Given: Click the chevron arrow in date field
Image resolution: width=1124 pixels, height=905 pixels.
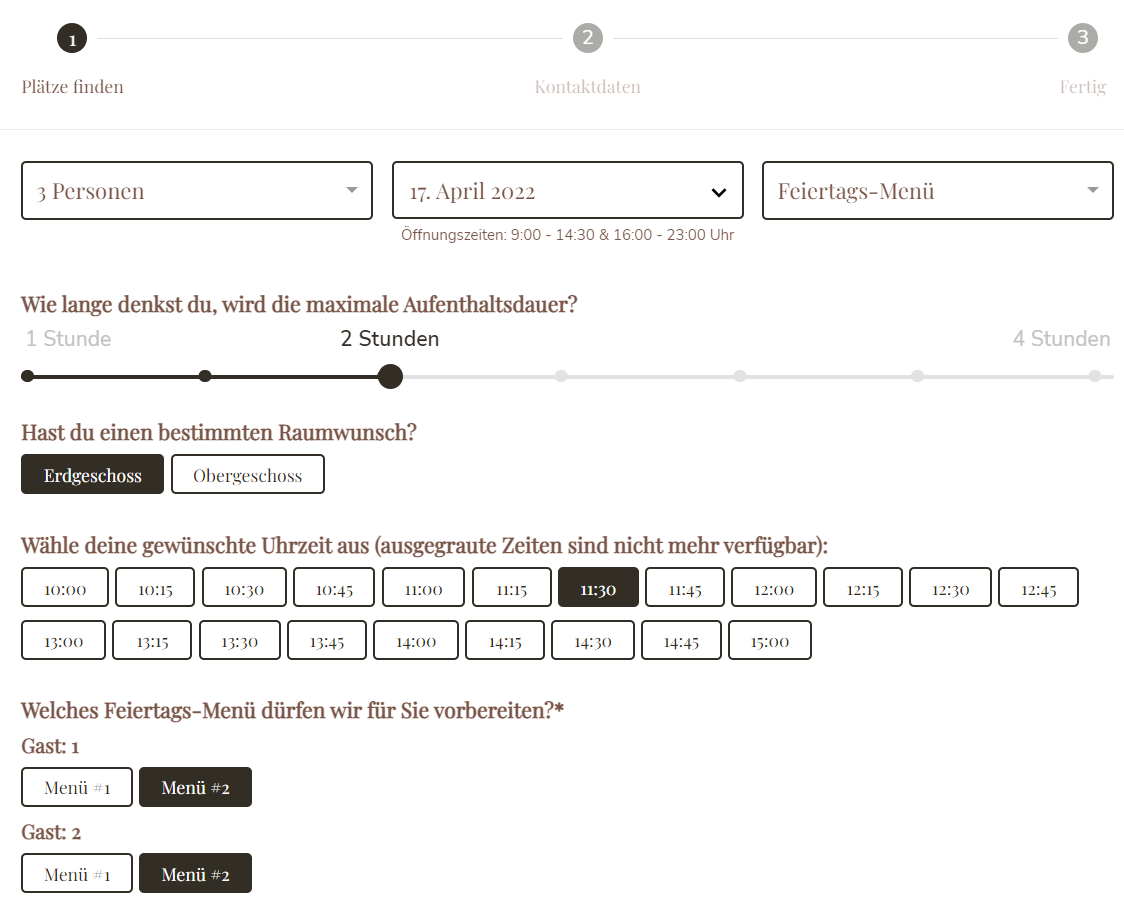Looking at the screenshot, I should point(718,192).
